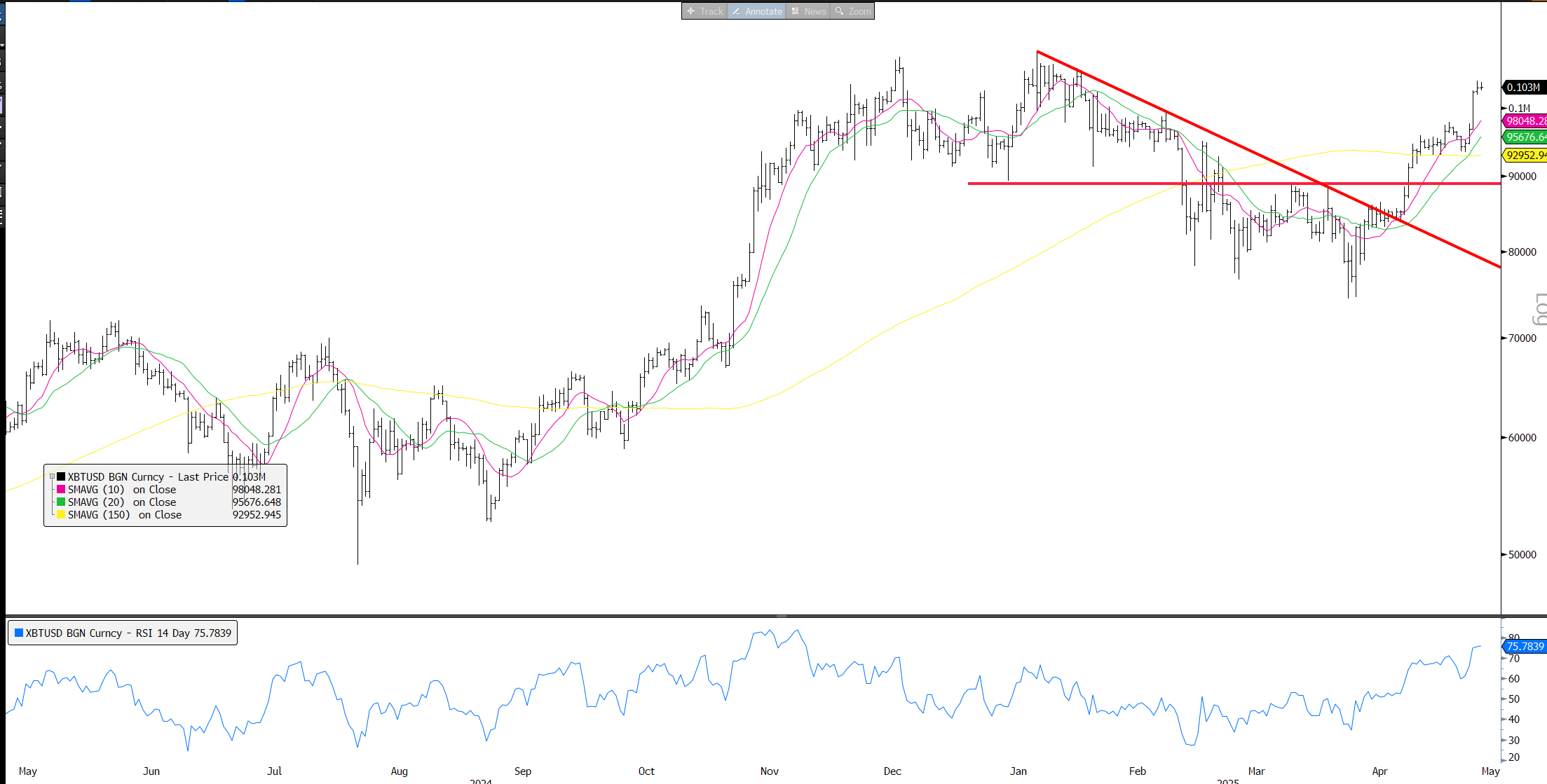Activate the Track crosshair tool
This screenshot has width=1547, height=784.
click(704, 11)
